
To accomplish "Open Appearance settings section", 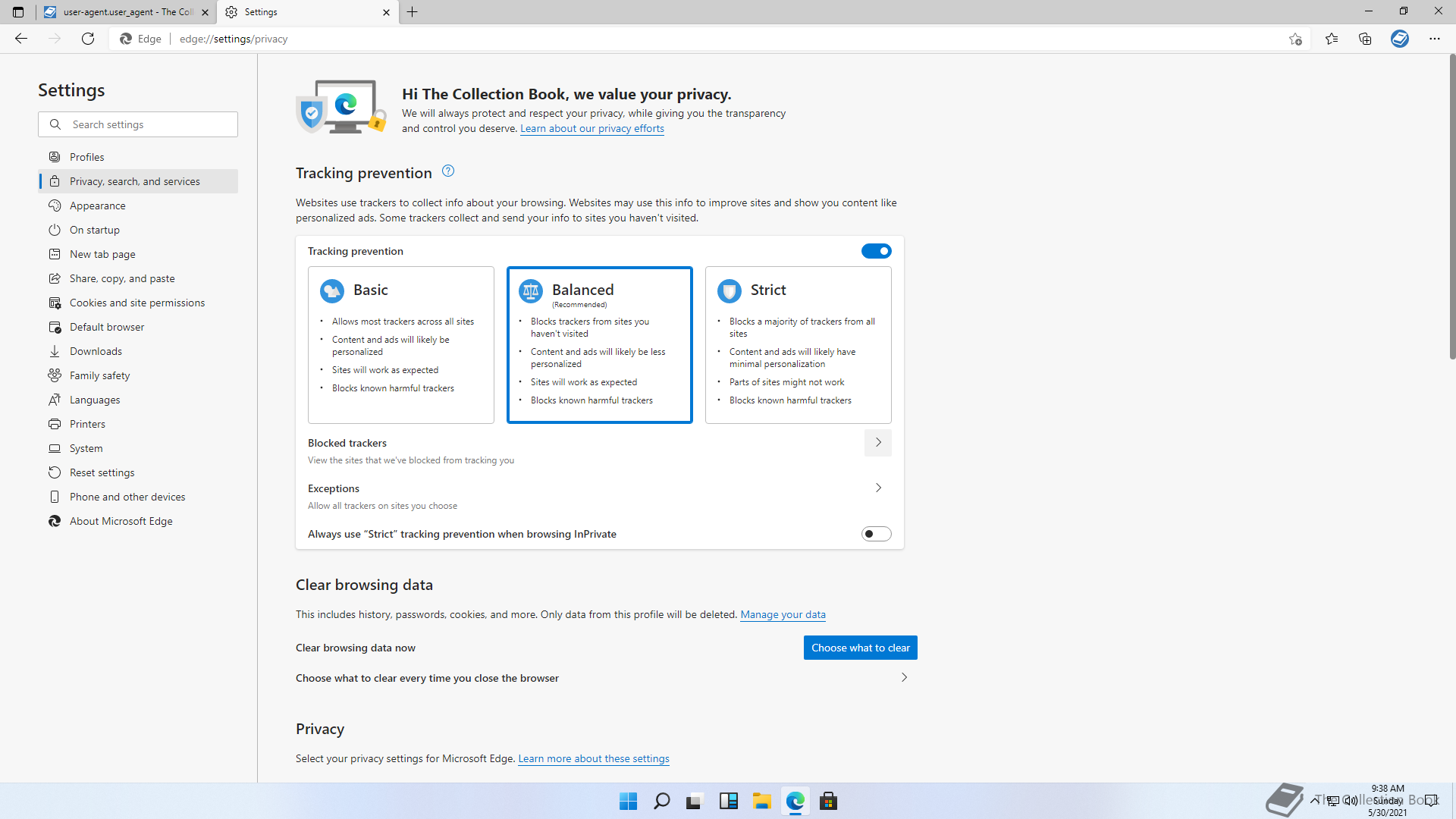I will tap(138, 206).
